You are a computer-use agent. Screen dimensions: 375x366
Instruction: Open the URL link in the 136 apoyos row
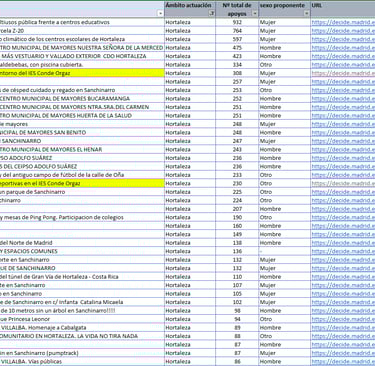point(343,251)
